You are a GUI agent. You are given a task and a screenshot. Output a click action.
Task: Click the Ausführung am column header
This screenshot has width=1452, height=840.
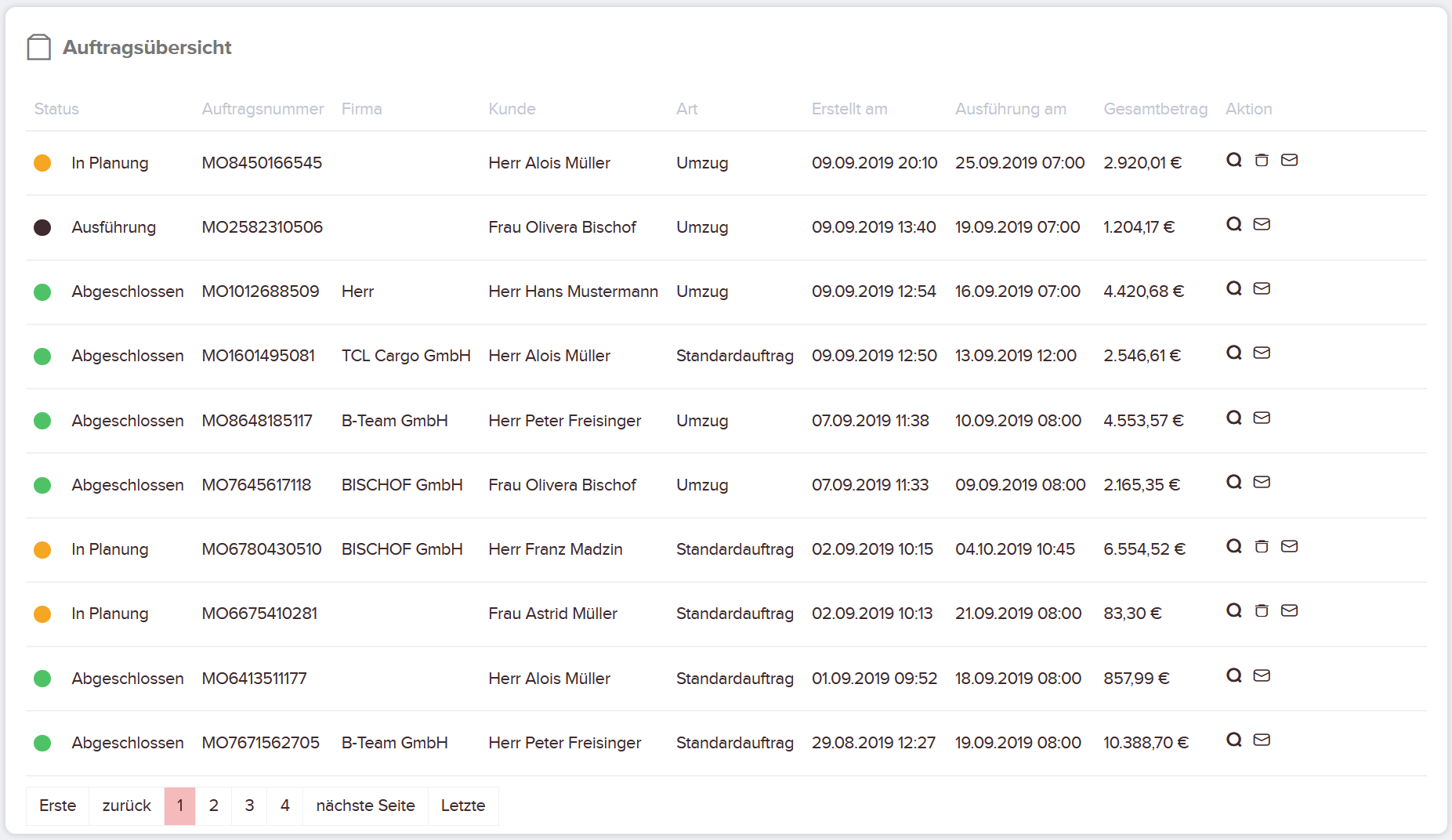(x=1011, y=109)
